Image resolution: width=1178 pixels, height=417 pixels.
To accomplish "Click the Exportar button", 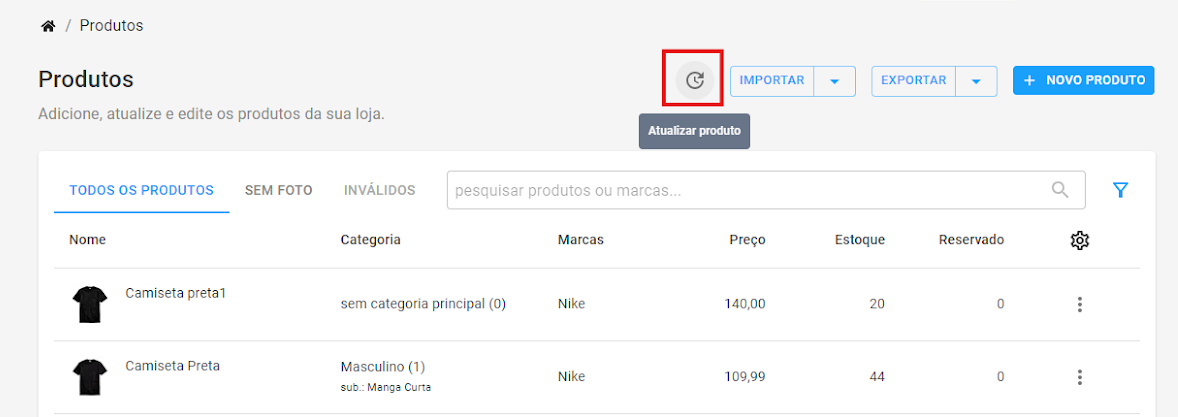I will pos(914,81).
